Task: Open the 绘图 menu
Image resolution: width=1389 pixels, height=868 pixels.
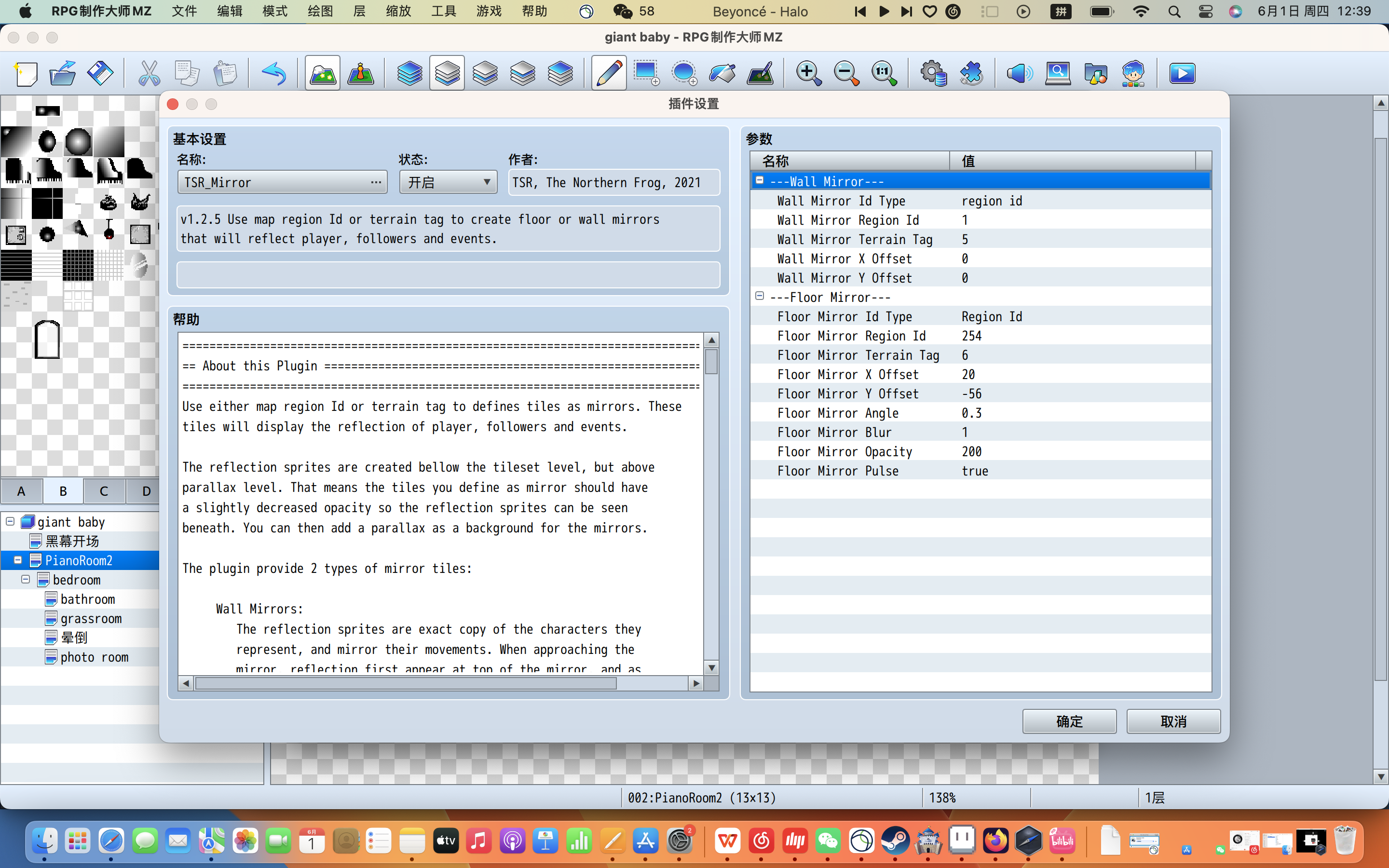Action: [320, 12]
